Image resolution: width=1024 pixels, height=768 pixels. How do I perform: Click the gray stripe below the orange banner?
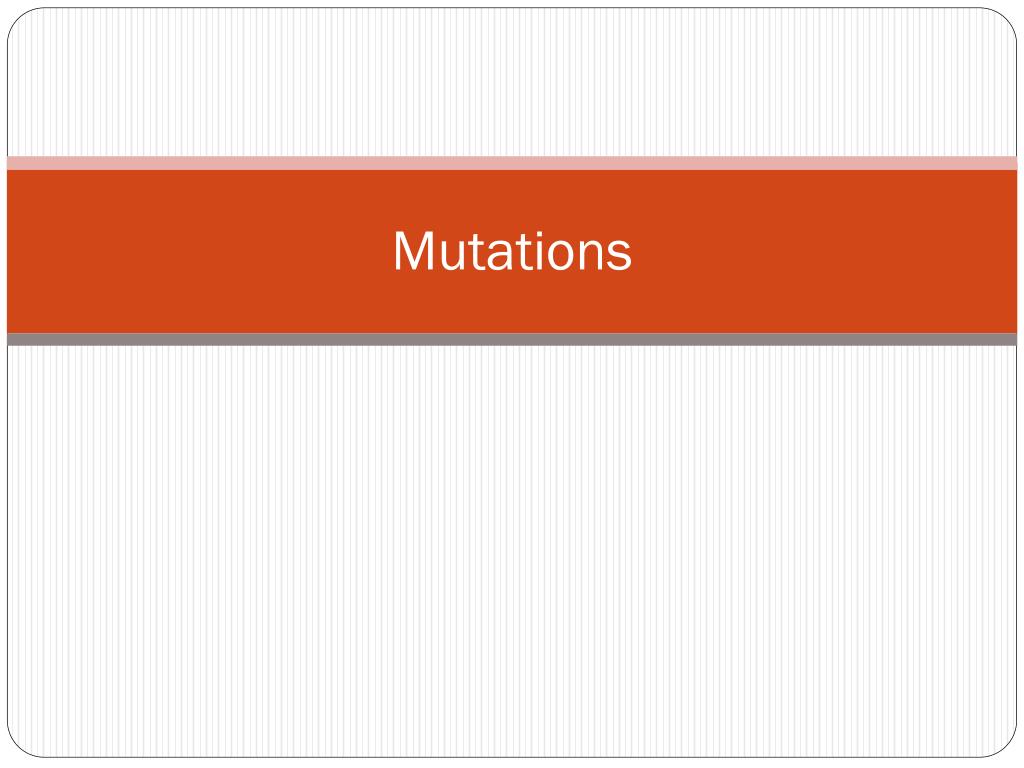[x=512, y=339]
